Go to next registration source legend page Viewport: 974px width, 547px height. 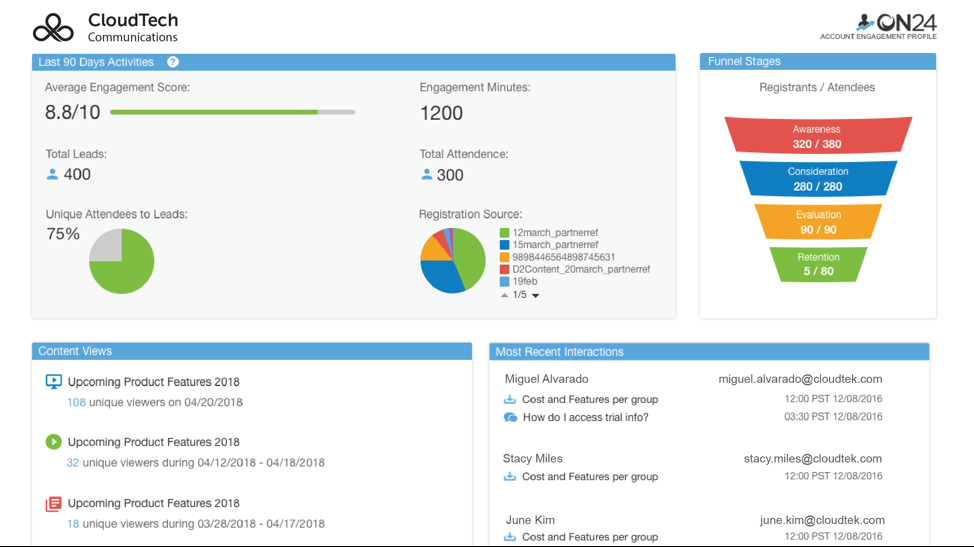(x=535, y=296)
